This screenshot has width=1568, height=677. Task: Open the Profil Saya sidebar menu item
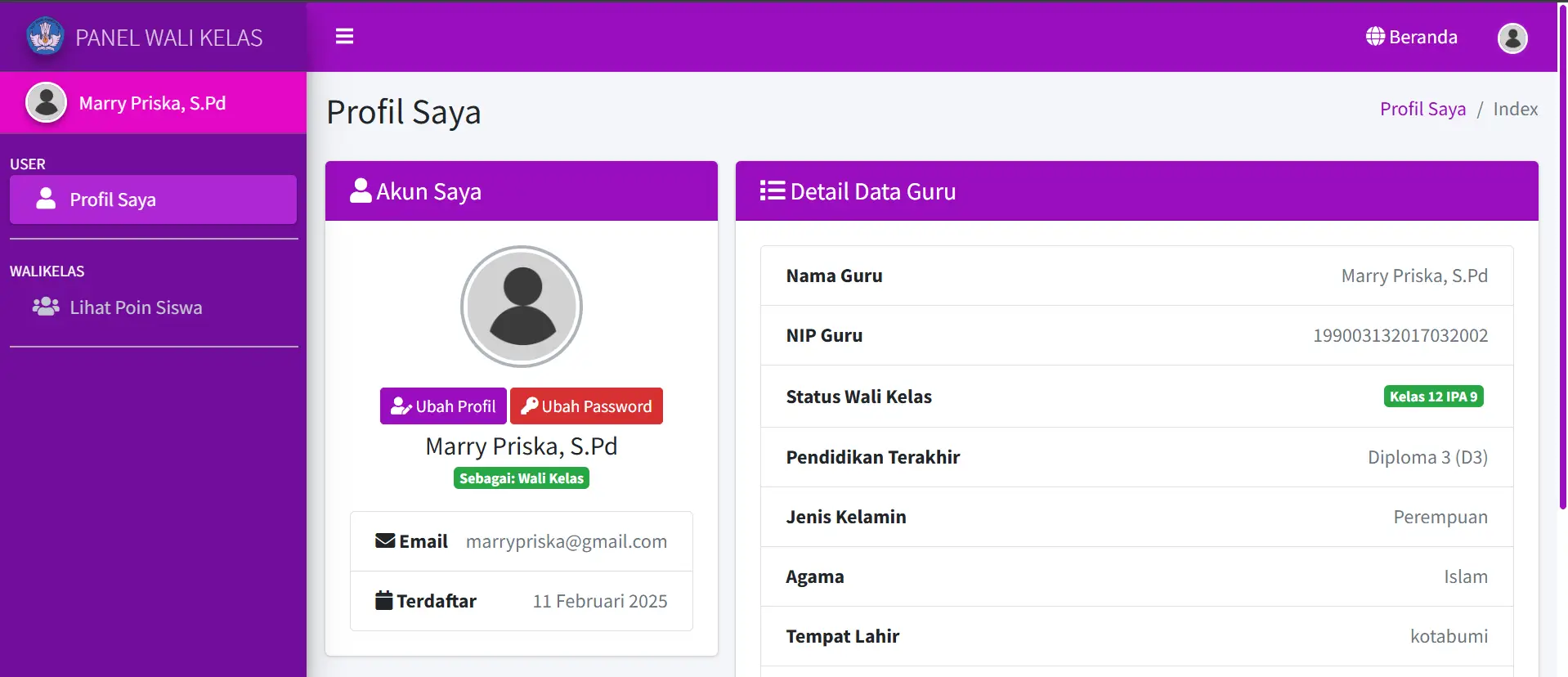click(153, 200)
